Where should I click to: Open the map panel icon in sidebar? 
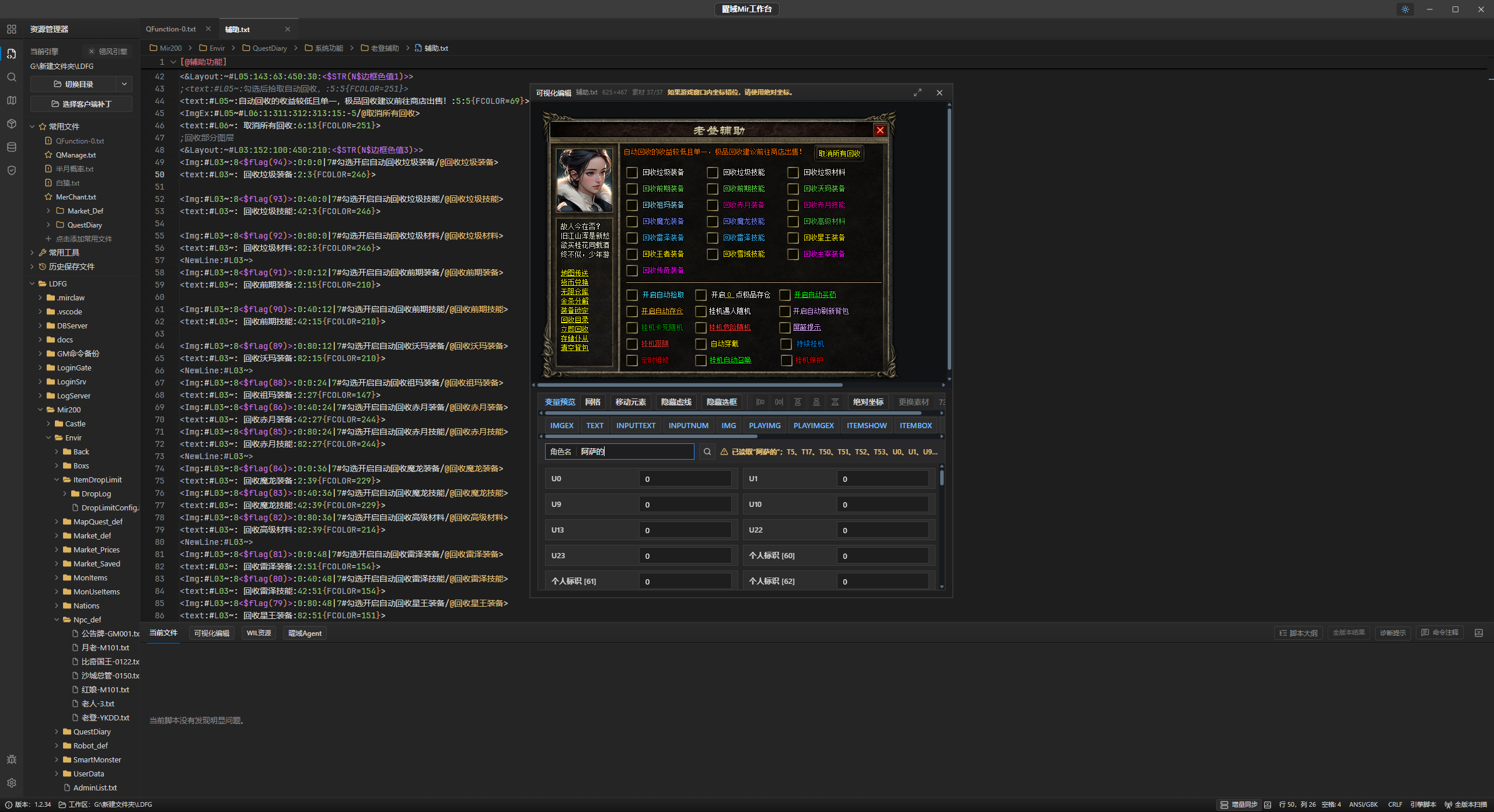(x=11, y=100)
